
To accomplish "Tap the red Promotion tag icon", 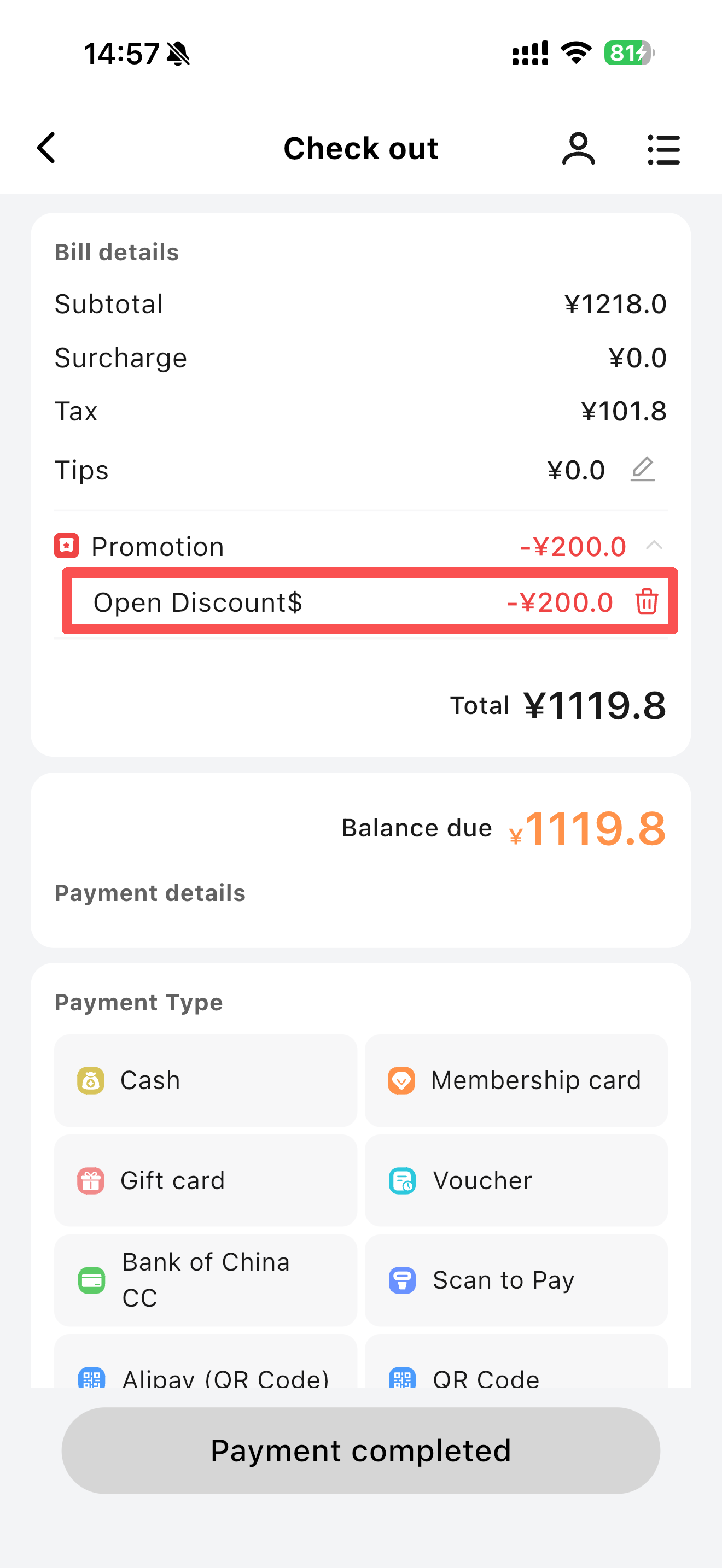I will click(x=66, y=546).
